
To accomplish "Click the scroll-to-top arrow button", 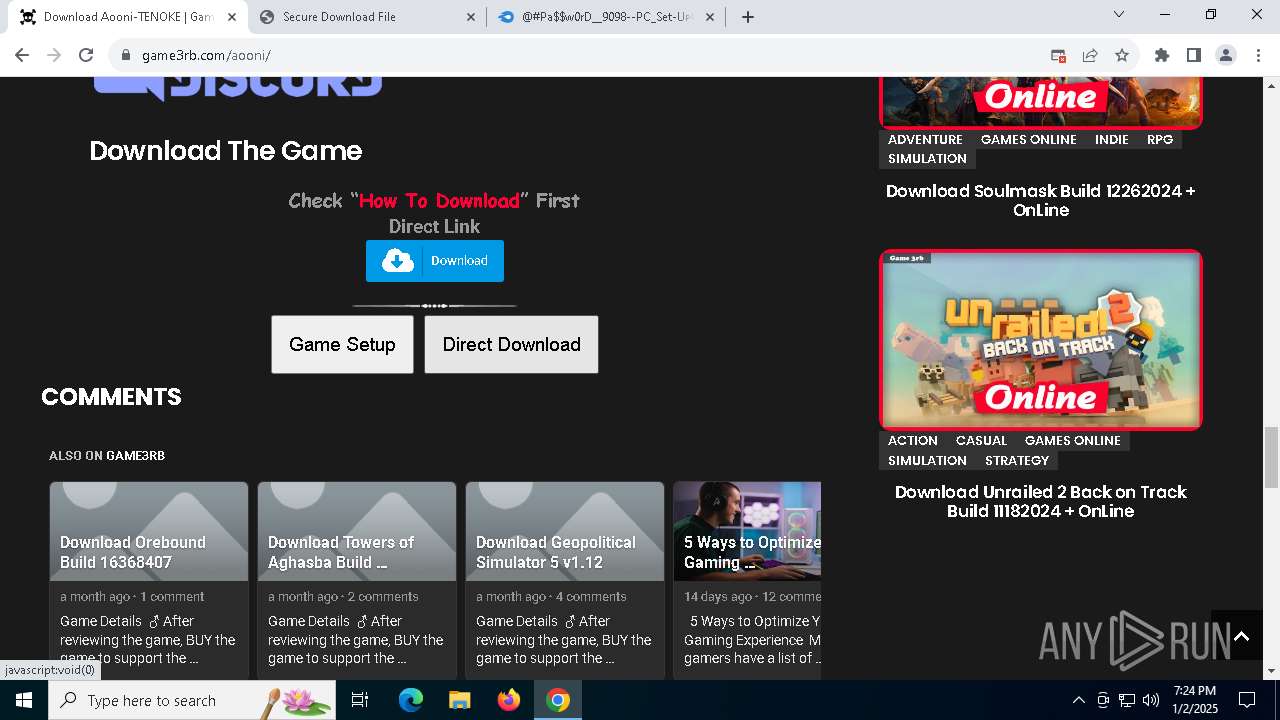I will click(1241, 636).
